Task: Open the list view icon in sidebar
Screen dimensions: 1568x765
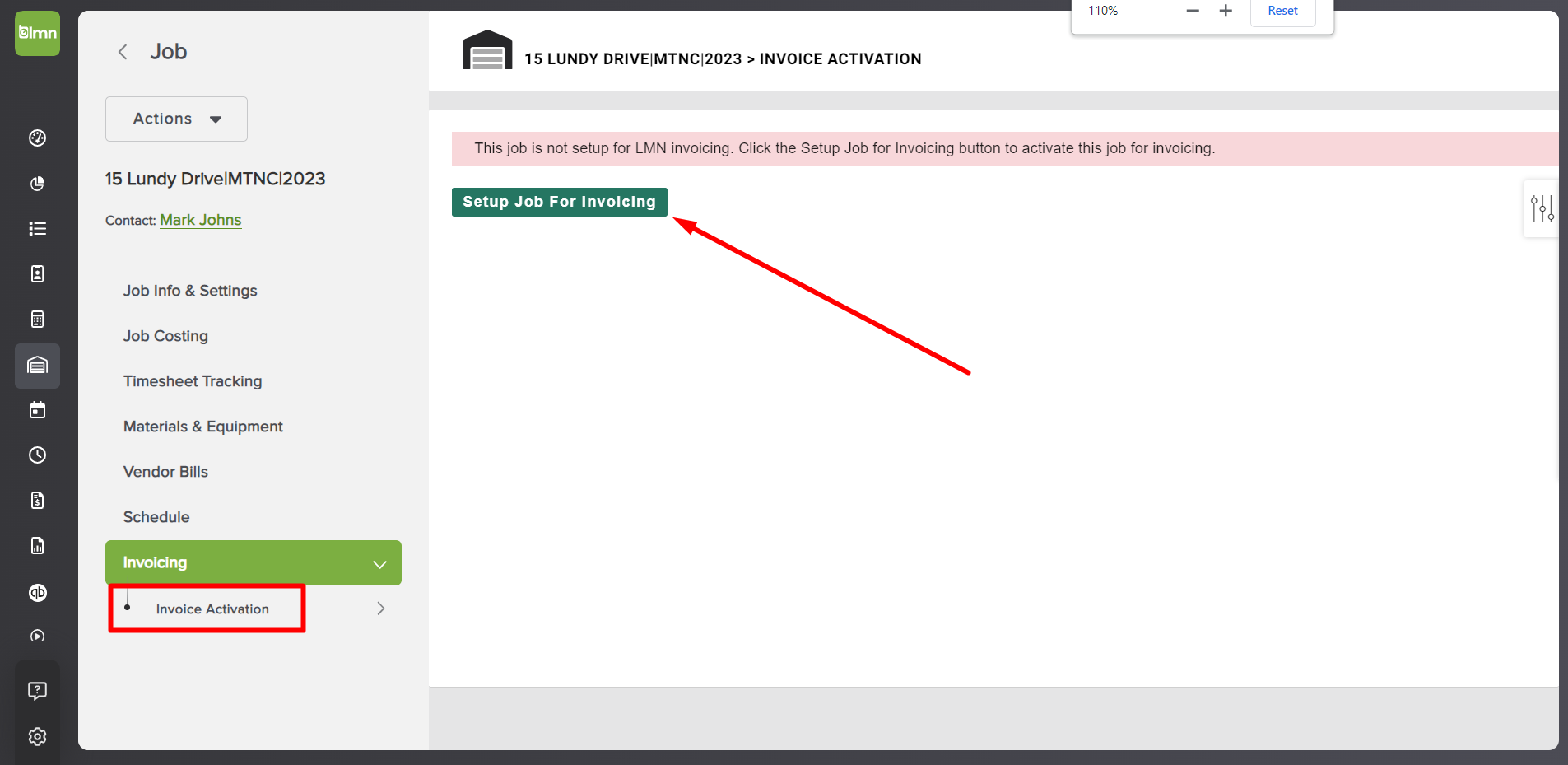Action: tap(37, 228)
